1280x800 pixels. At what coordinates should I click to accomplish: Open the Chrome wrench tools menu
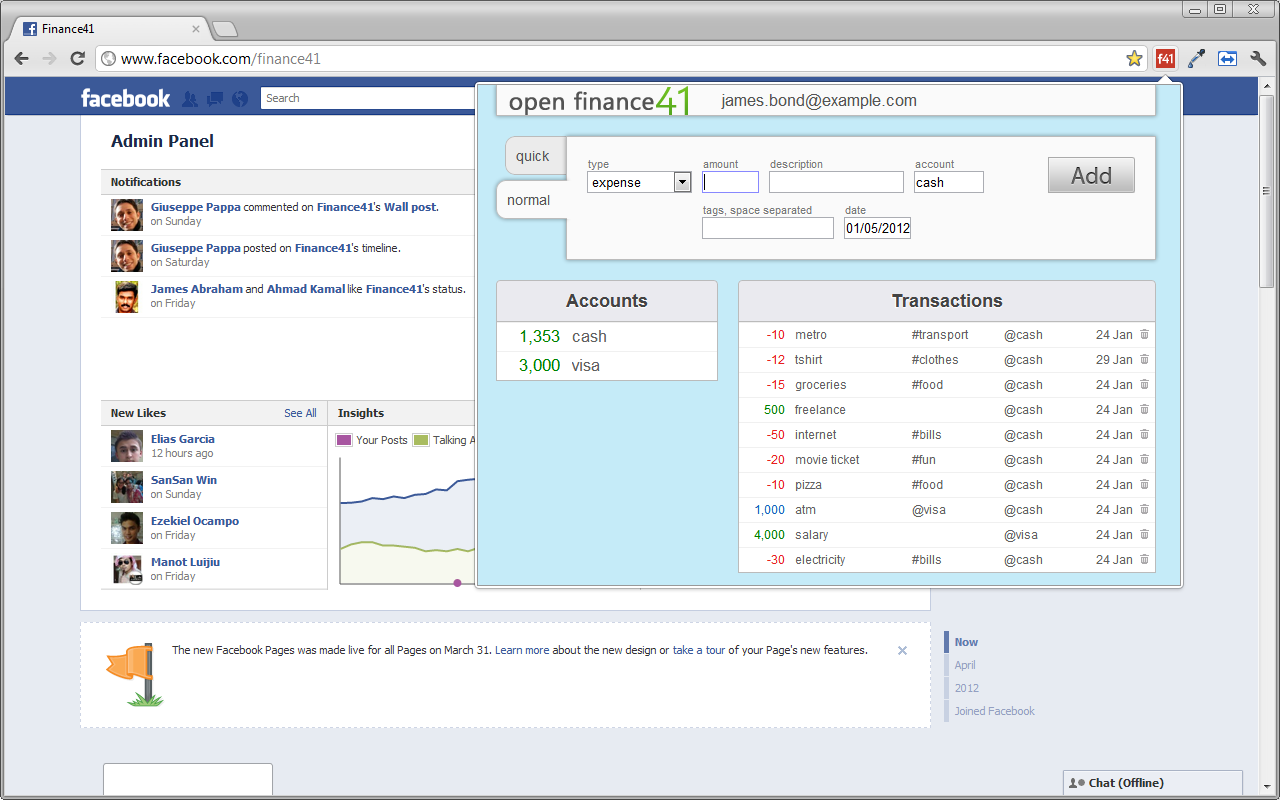(1258, 58)
